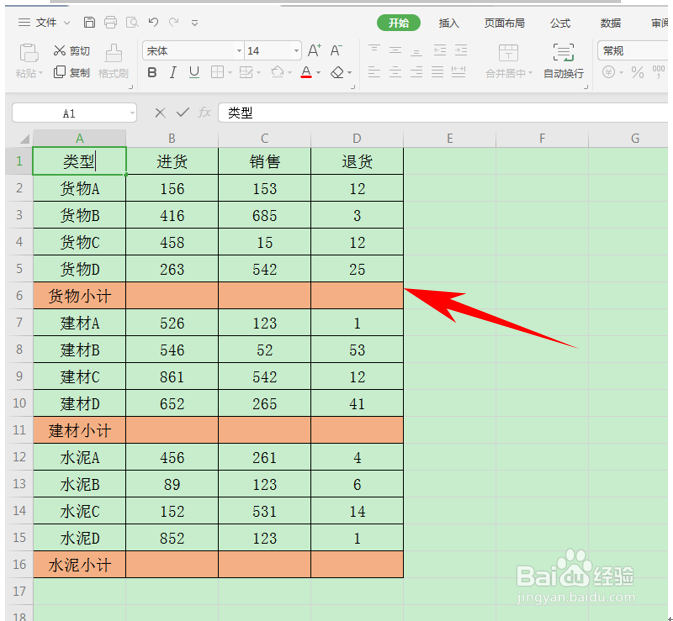The width and height of the screenshot is (673, 621).
Task: Open the 常规 number format dropdown
Action: [x=634, y=51]
